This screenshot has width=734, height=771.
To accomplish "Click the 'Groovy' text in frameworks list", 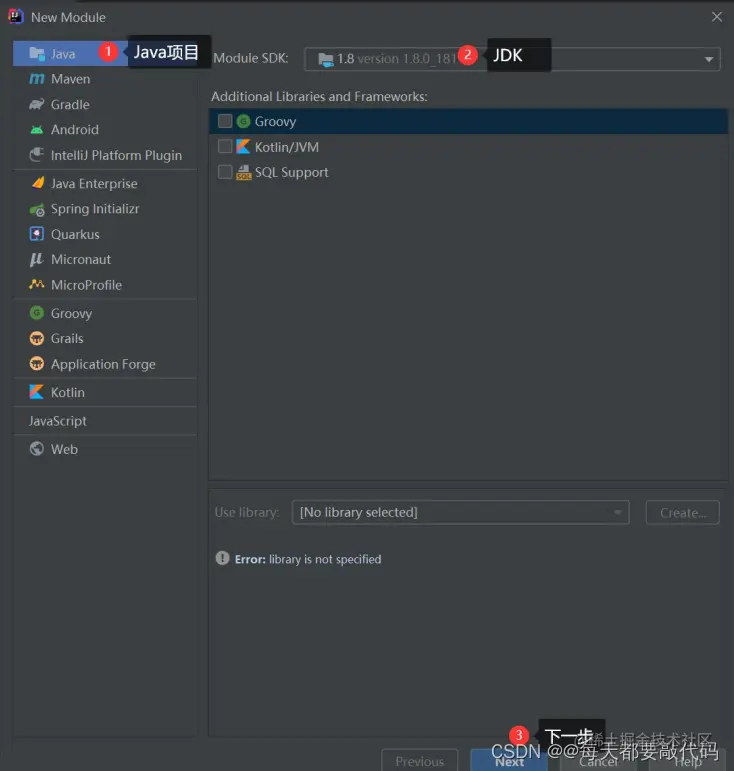I will pyautogui.click(x=275, y=121).
